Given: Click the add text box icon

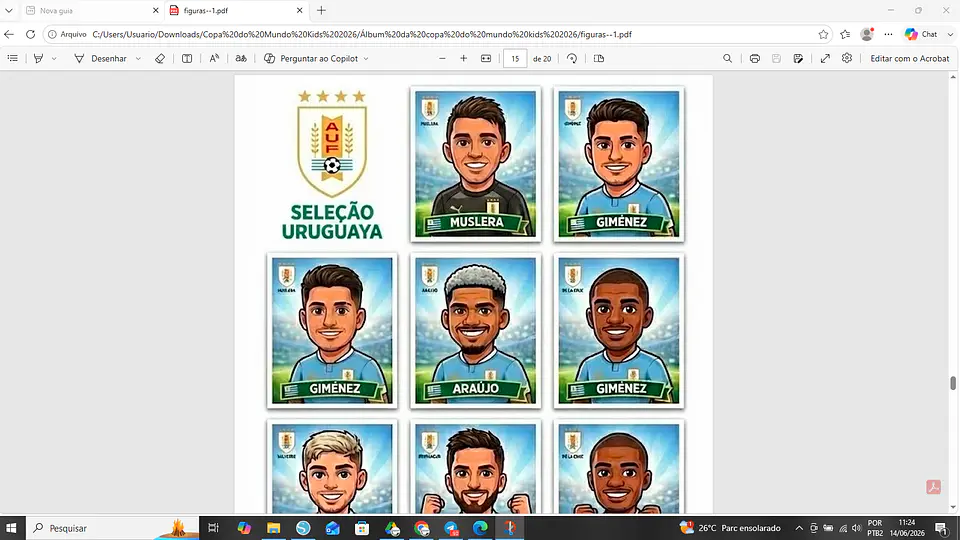Looking at the screenshot, I should [x=187, y=58].
